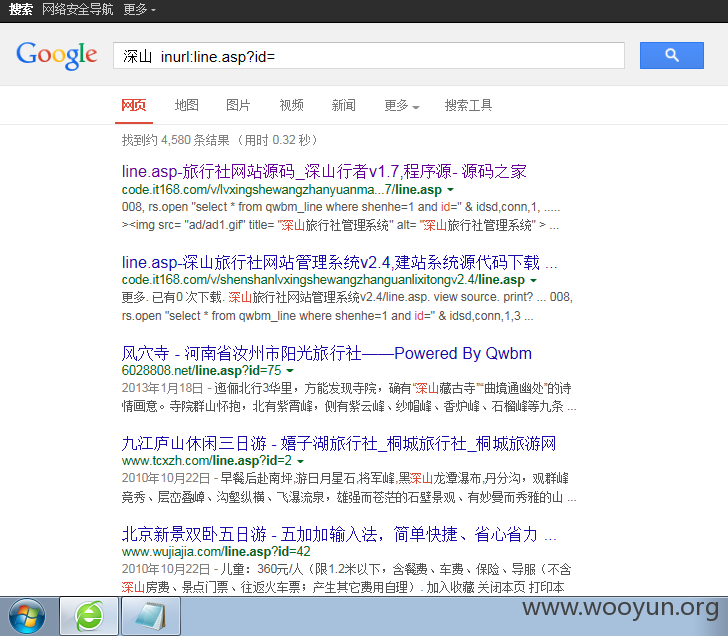Switch to the 图片 tab

click(238, 105)
